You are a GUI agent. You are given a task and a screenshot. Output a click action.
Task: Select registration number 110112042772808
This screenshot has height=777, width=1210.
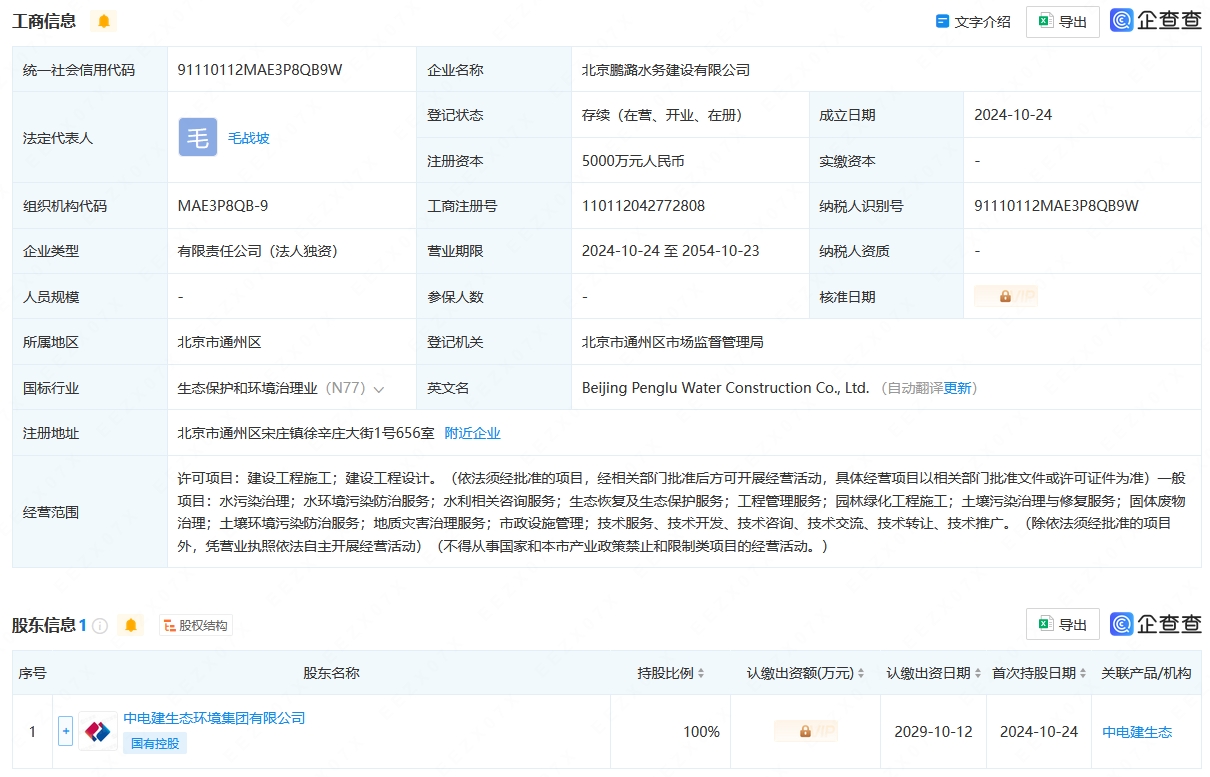click(643, 206)
